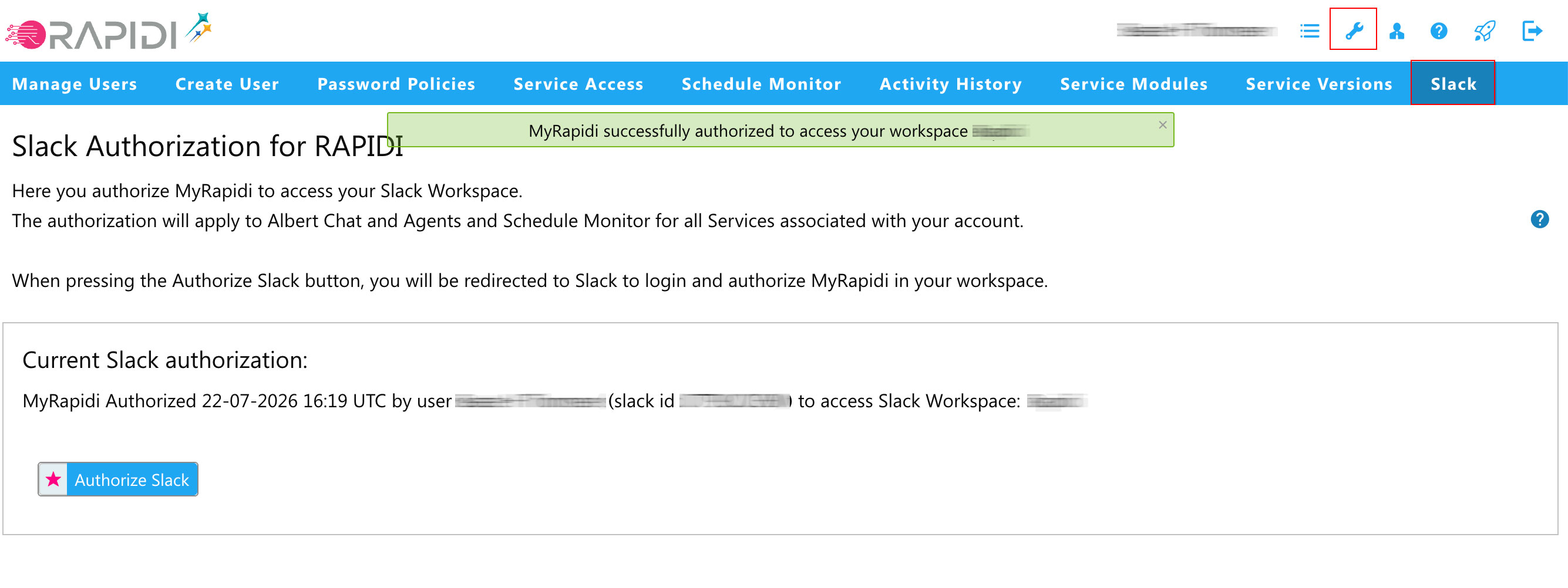
Task: Go to the Create User tab
Action: point(227,84)
